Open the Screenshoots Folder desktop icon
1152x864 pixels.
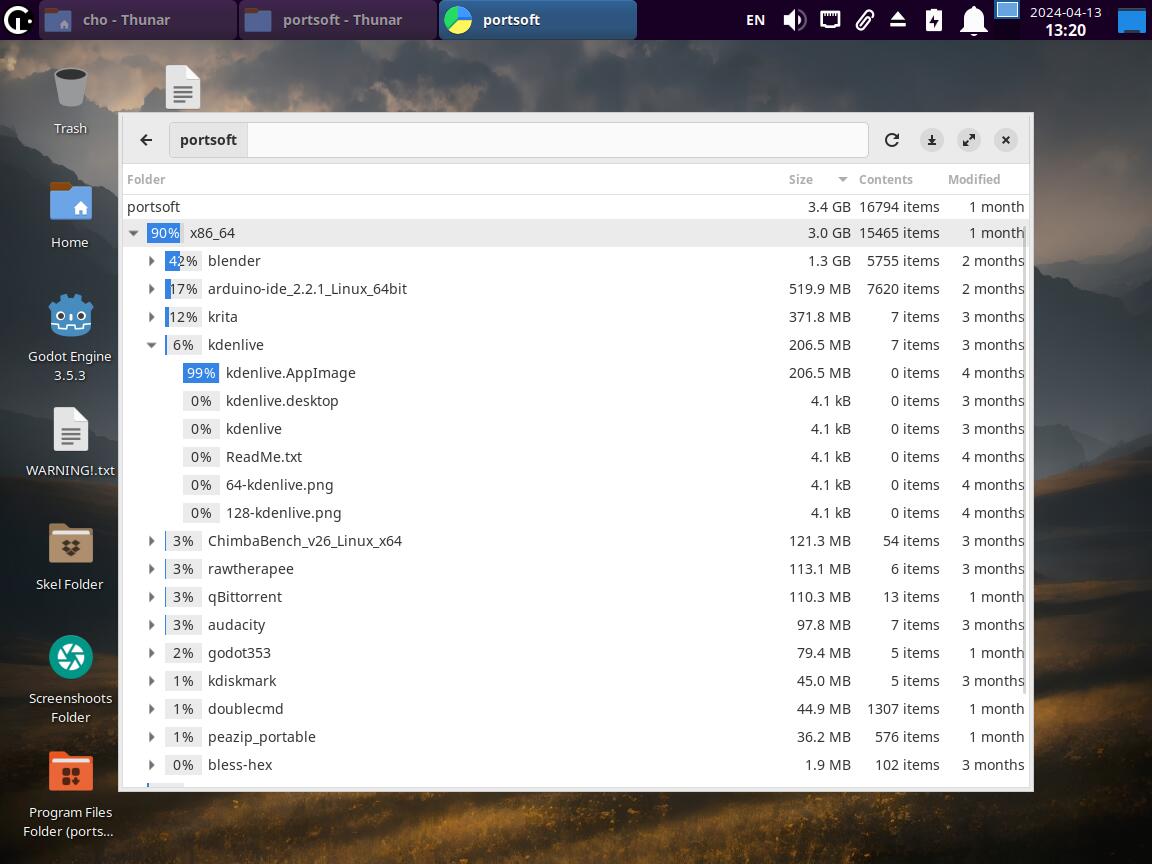[x=71, y=680]
